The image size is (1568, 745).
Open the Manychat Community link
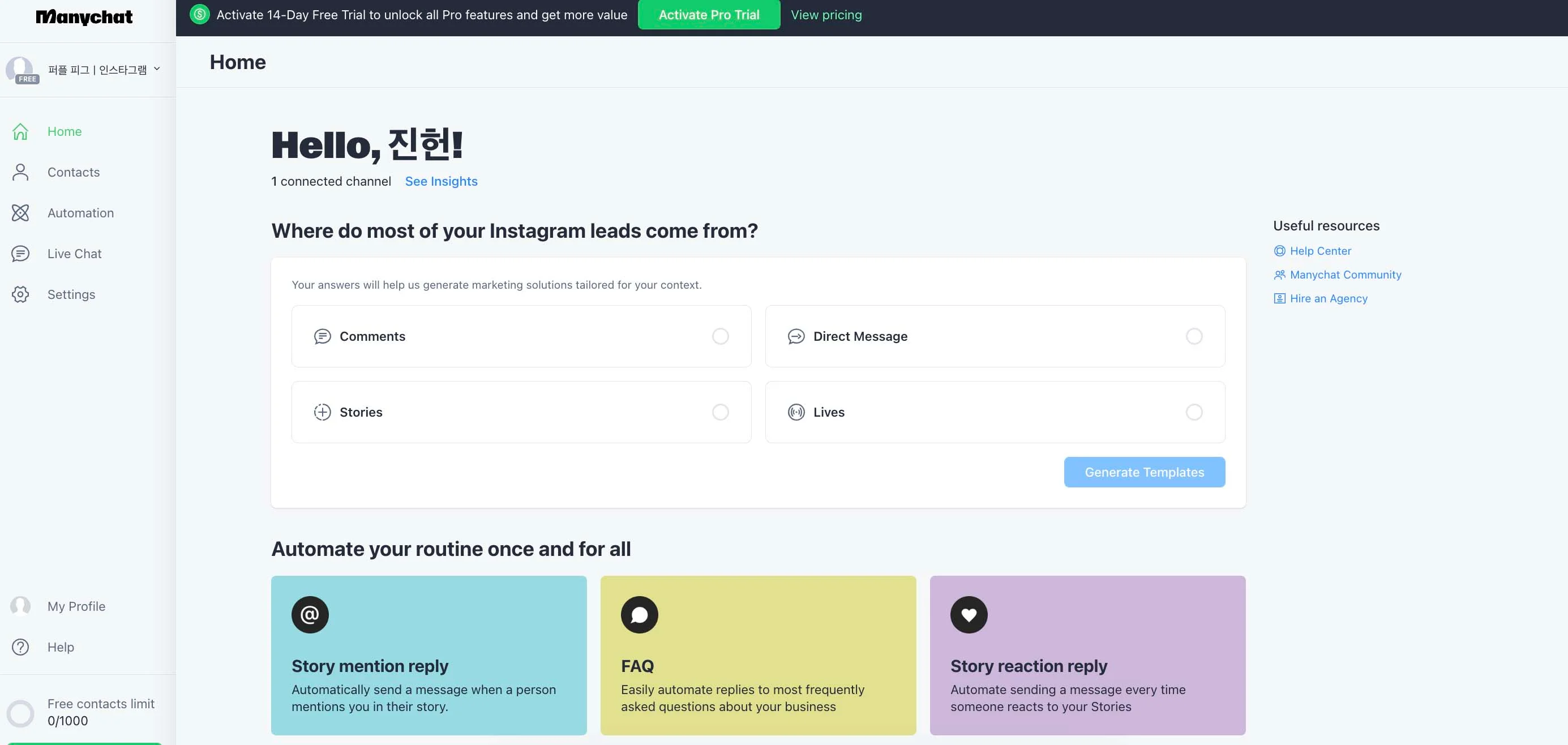[x=1345, y=275]
